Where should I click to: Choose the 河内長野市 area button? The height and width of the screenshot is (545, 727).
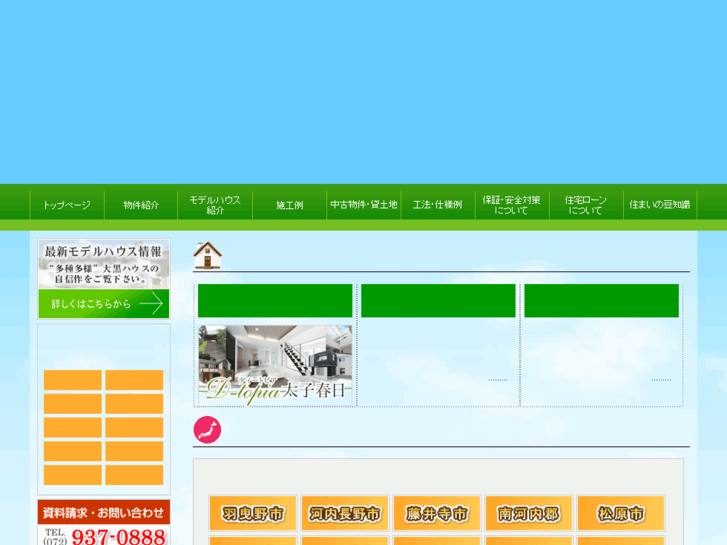click(x=344, y=513)
